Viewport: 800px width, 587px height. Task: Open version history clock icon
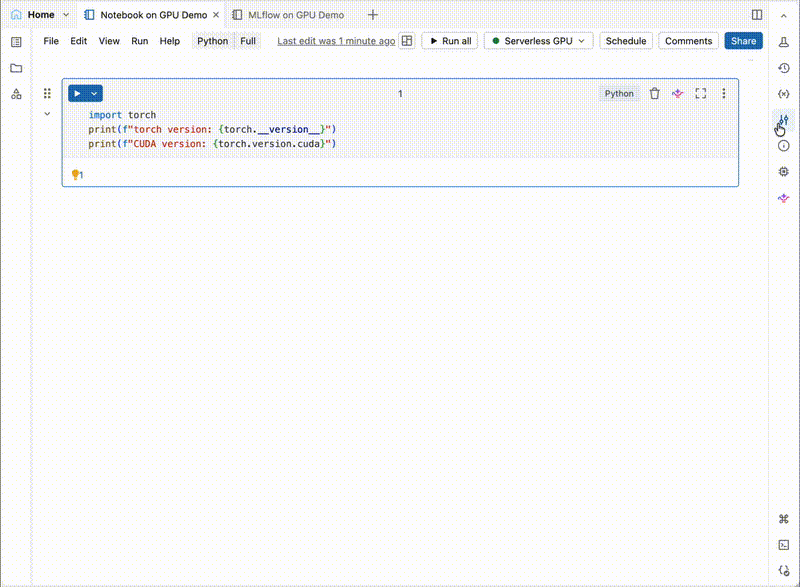tap(784, 68)
